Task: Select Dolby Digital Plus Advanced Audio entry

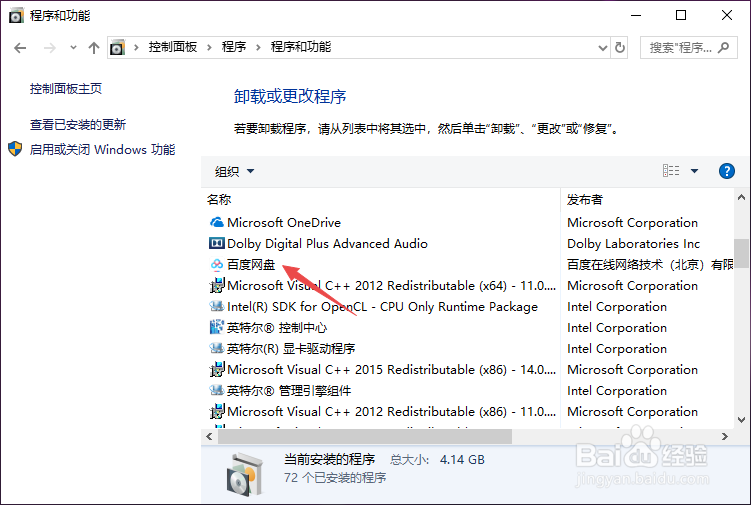Action: [x=327, y=243]
